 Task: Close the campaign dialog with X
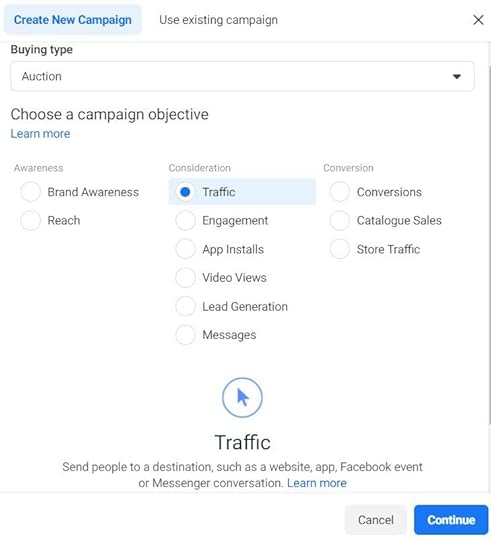click(478, 20)
